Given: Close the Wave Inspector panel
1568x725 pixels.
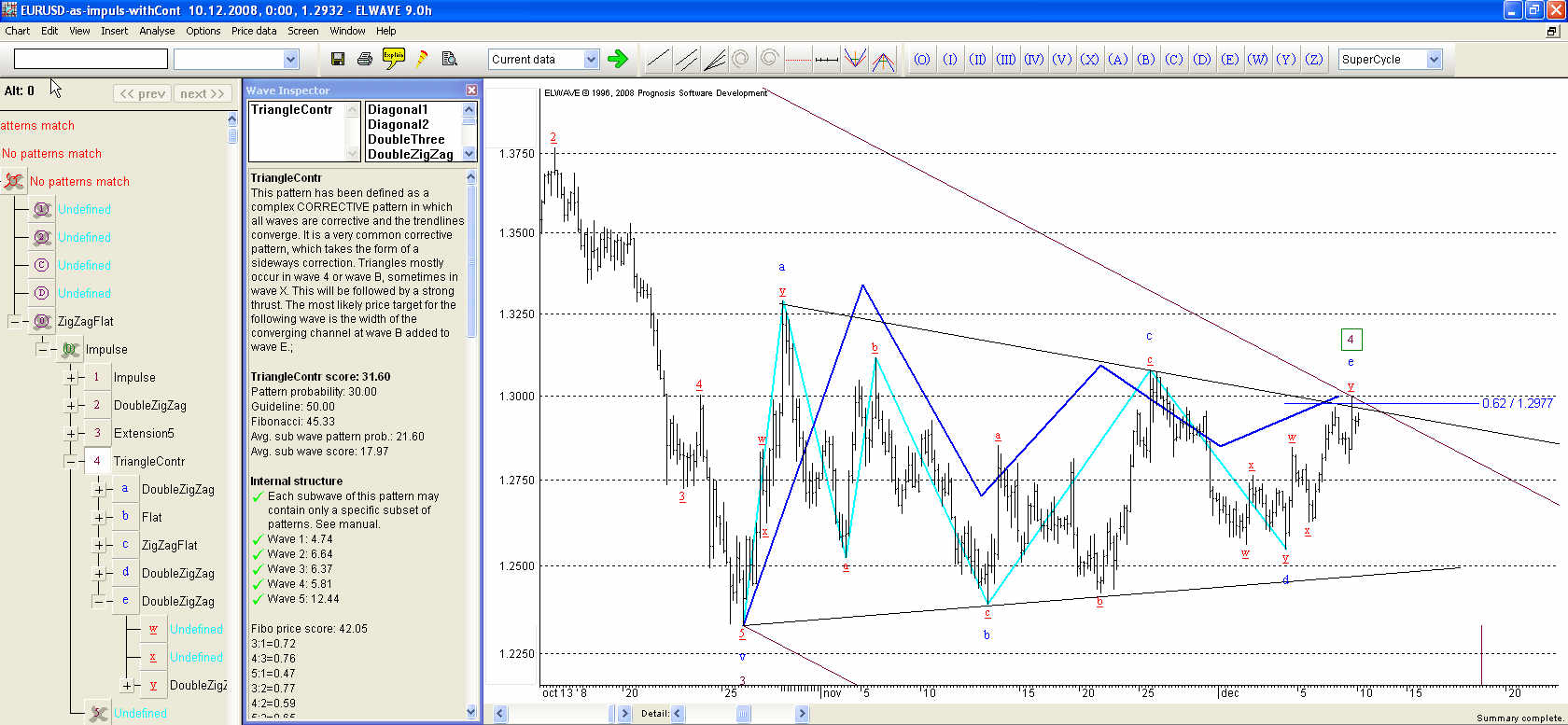Looking at the screenshot, I should (x=471, y=90).
